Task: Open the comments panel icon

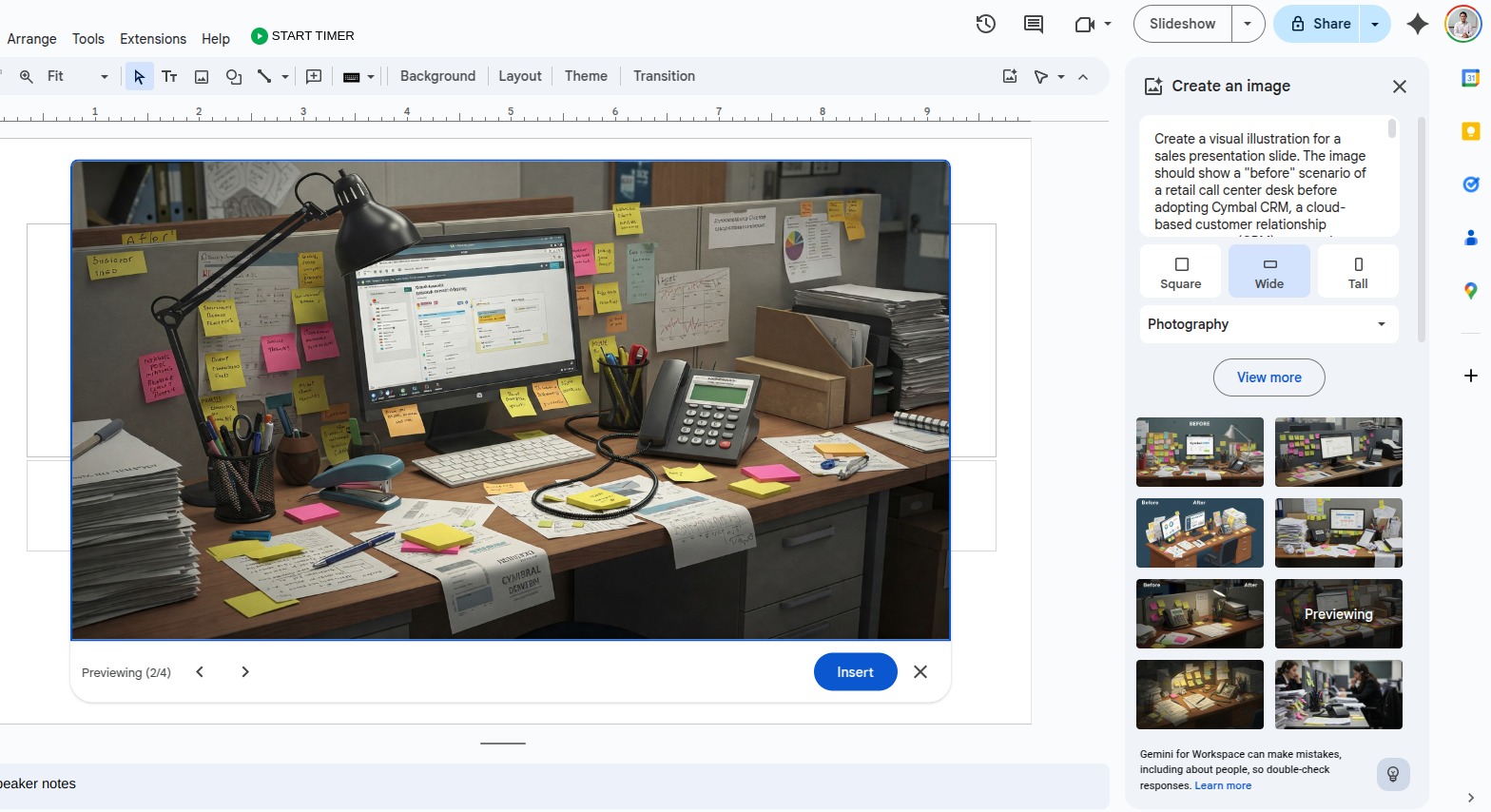Action: click(x=1034, y=24)
